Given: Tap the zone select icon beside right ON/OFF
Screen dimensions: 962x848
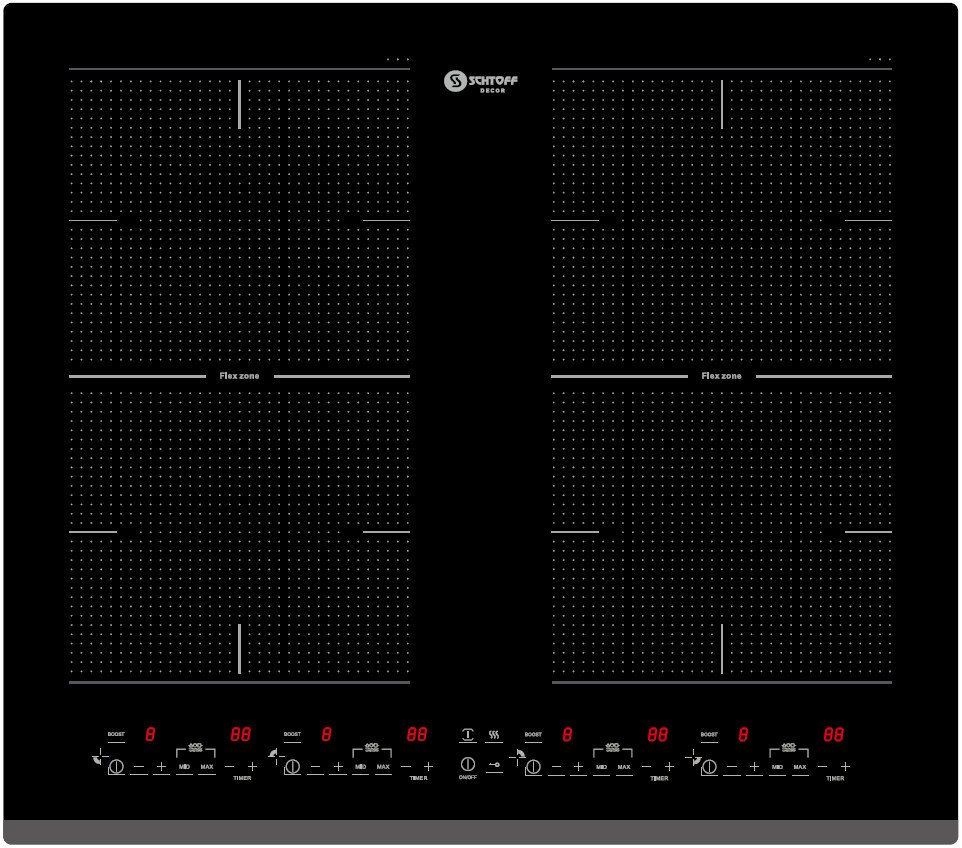Looking at the screenshot, I should click(x=519, y=756).
